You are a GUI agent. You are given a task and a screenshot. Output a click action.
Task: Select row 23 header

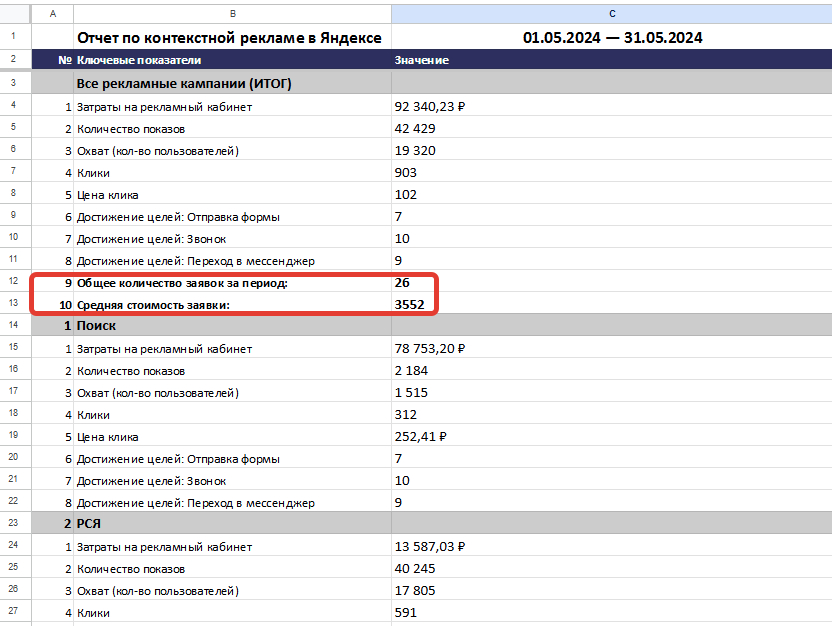coord(13,523)
